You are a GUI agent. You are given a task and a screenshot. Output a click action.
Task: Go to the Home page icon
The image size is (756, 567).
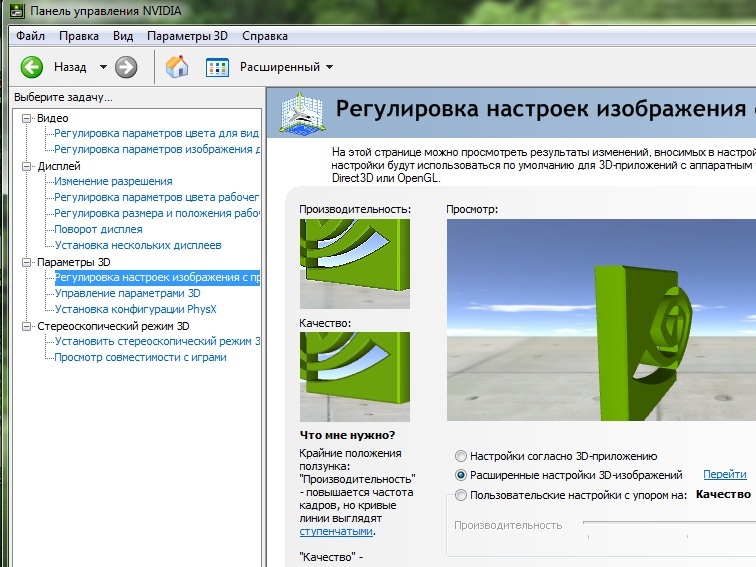(177, 67)
